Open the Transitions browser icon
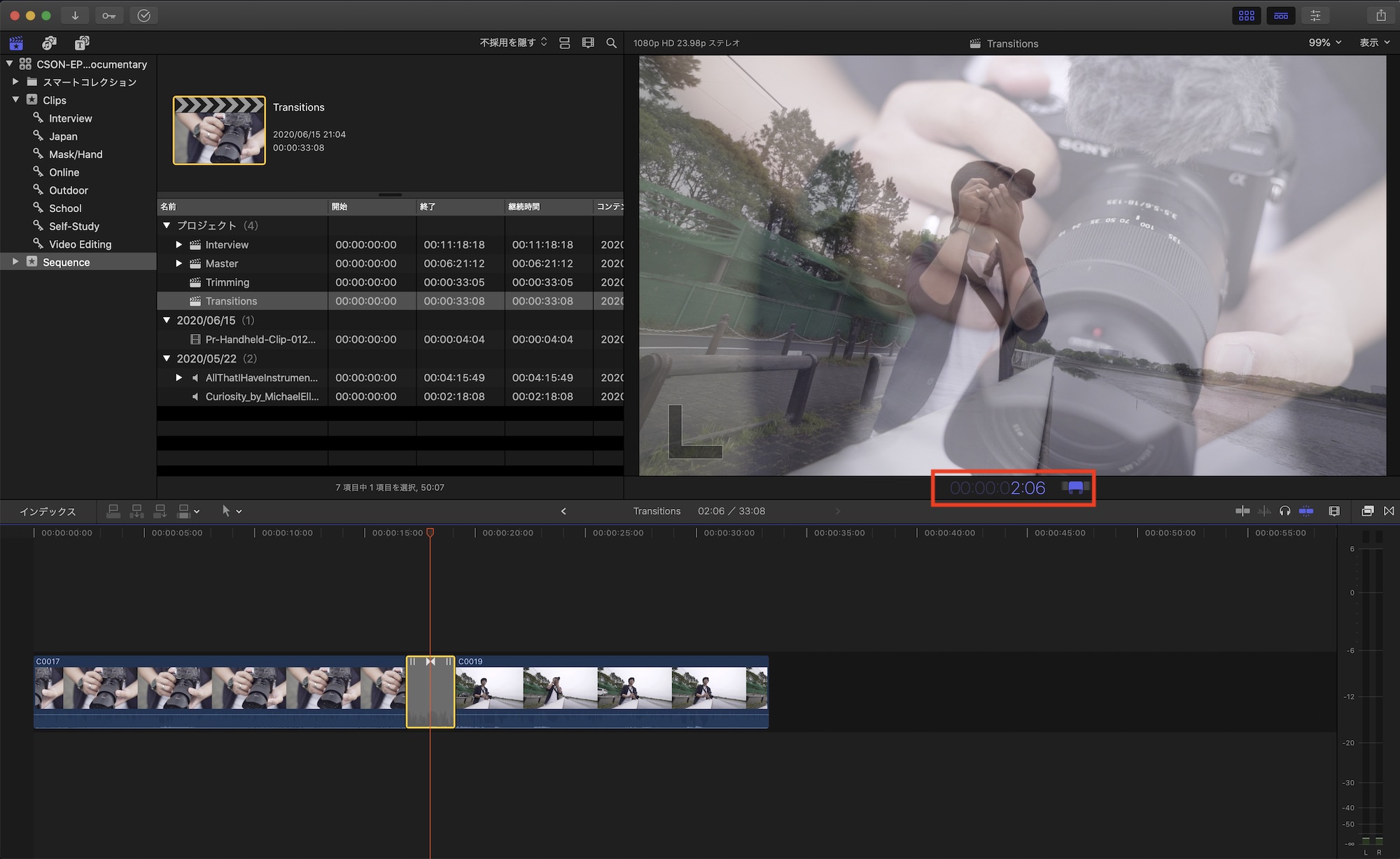 click(x=1389, y=511)
